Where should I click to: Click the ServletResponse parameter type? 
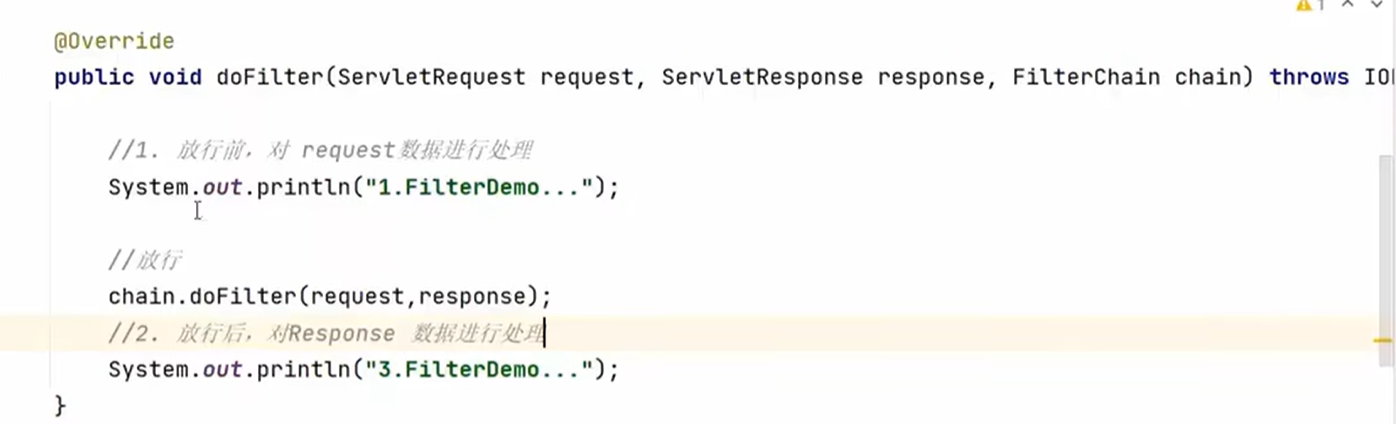762,77
